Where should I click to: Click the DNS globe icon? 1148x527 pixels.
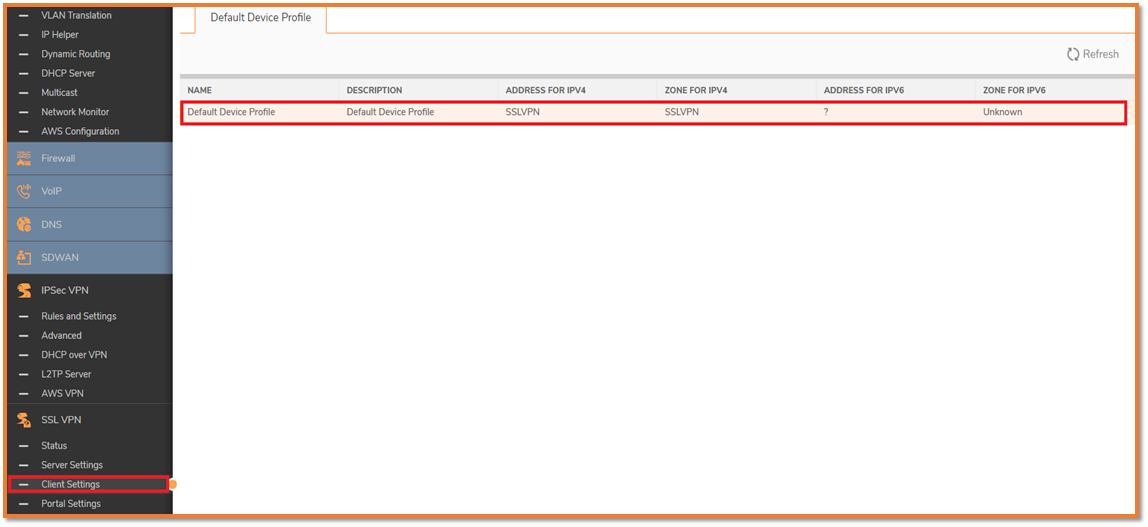(24, 225)
